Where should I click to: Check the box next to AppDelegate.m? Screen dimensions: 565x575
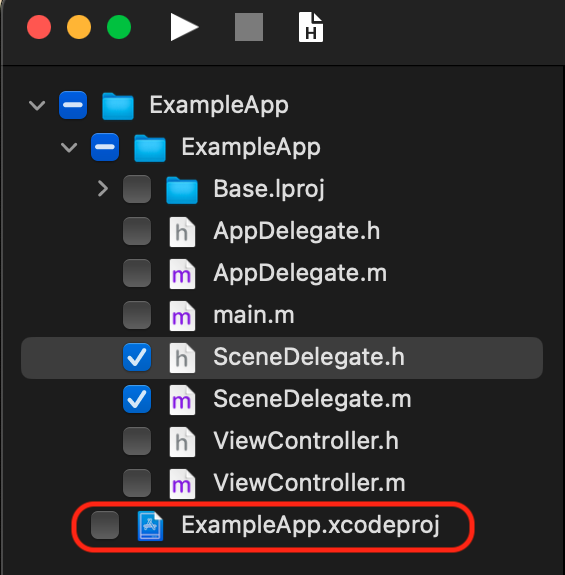(137, 273)
